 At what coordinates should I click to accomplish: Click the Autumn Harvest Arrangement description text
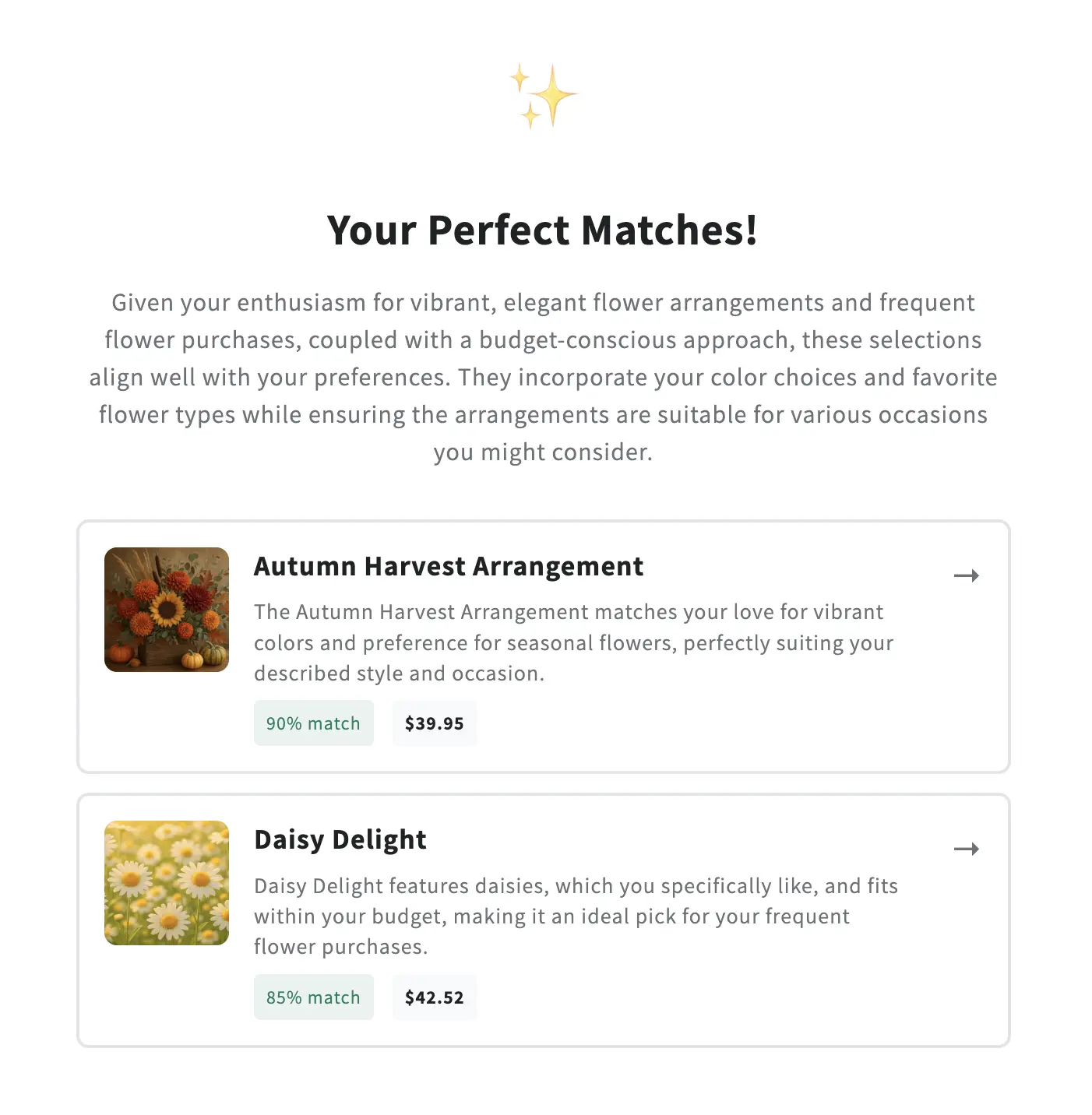click(x=573, y=642)
